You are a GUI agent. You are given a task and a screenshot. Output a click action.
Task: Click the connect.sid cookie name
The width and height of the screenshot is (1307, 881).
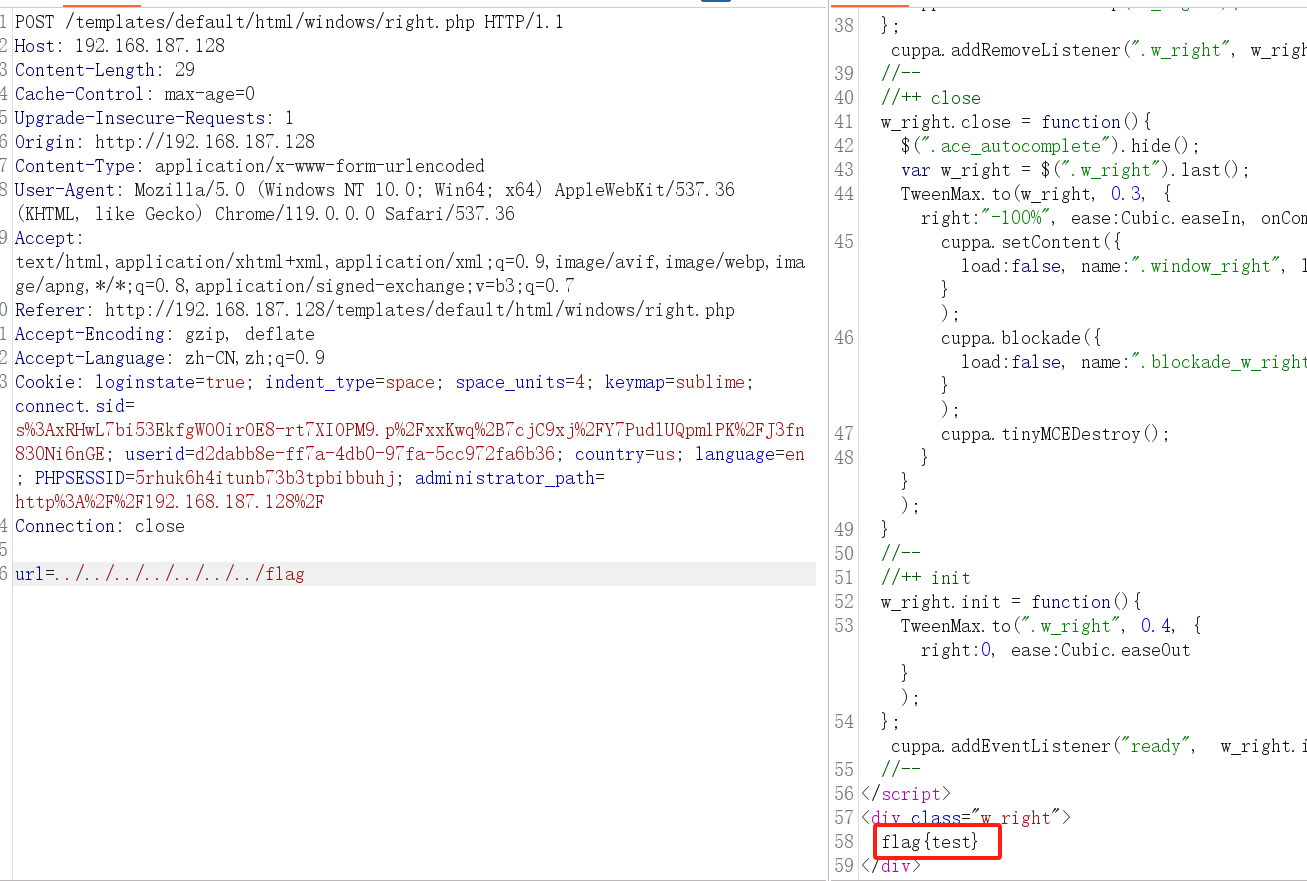click(x=70, y=405)
